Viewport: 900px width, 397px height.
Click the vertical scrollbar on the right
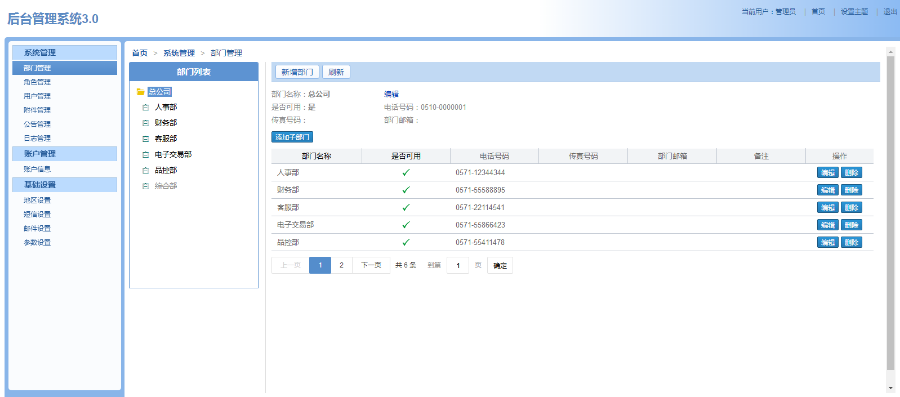(890, 212)
